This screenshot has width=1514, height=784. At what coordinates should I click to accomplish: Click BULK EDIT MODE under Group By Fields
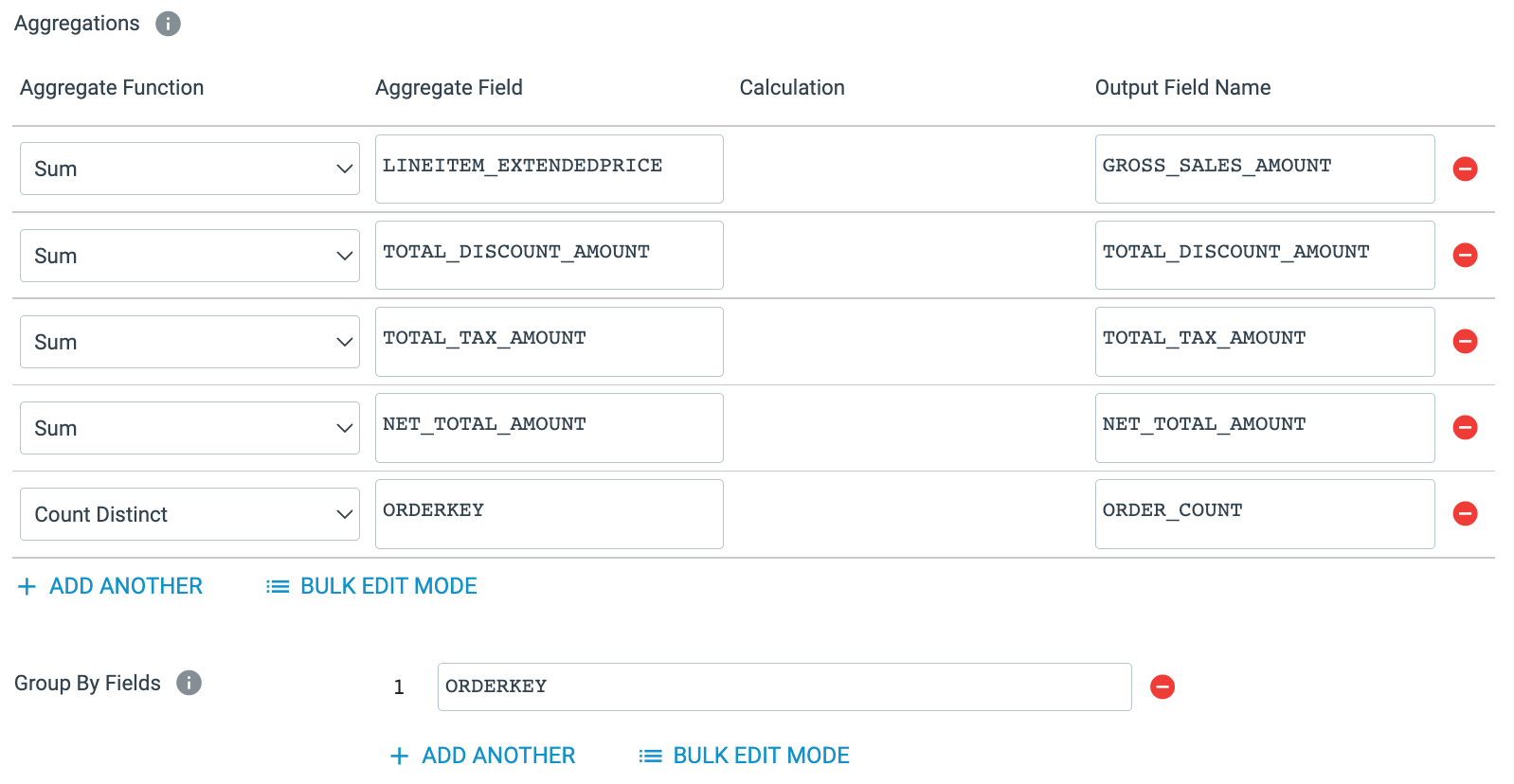point(743,755)
